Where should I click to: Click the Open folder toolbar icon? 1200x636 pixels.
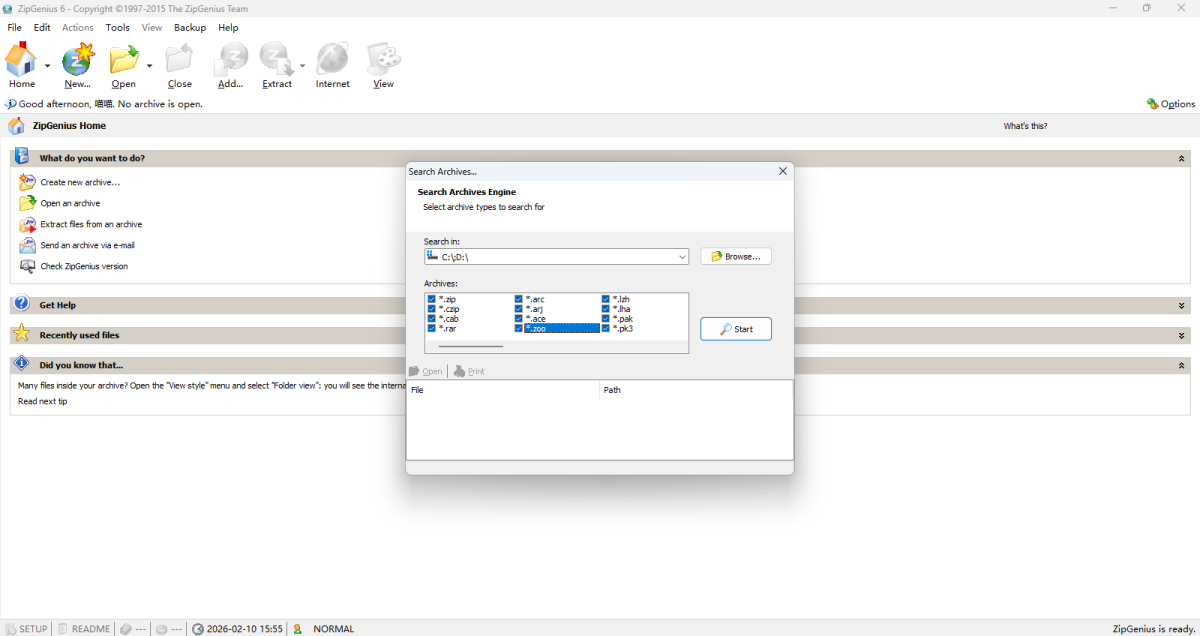pyautogui.click(x=124, y=61)
